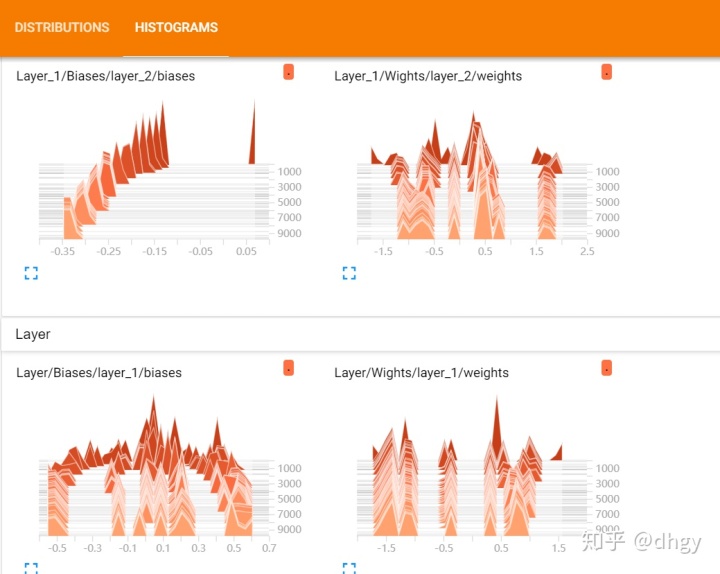The image size is (720, 574).
Task: Click the Layer/Wights/layer_1/weights chart title
Action: [x=422, y=372]
